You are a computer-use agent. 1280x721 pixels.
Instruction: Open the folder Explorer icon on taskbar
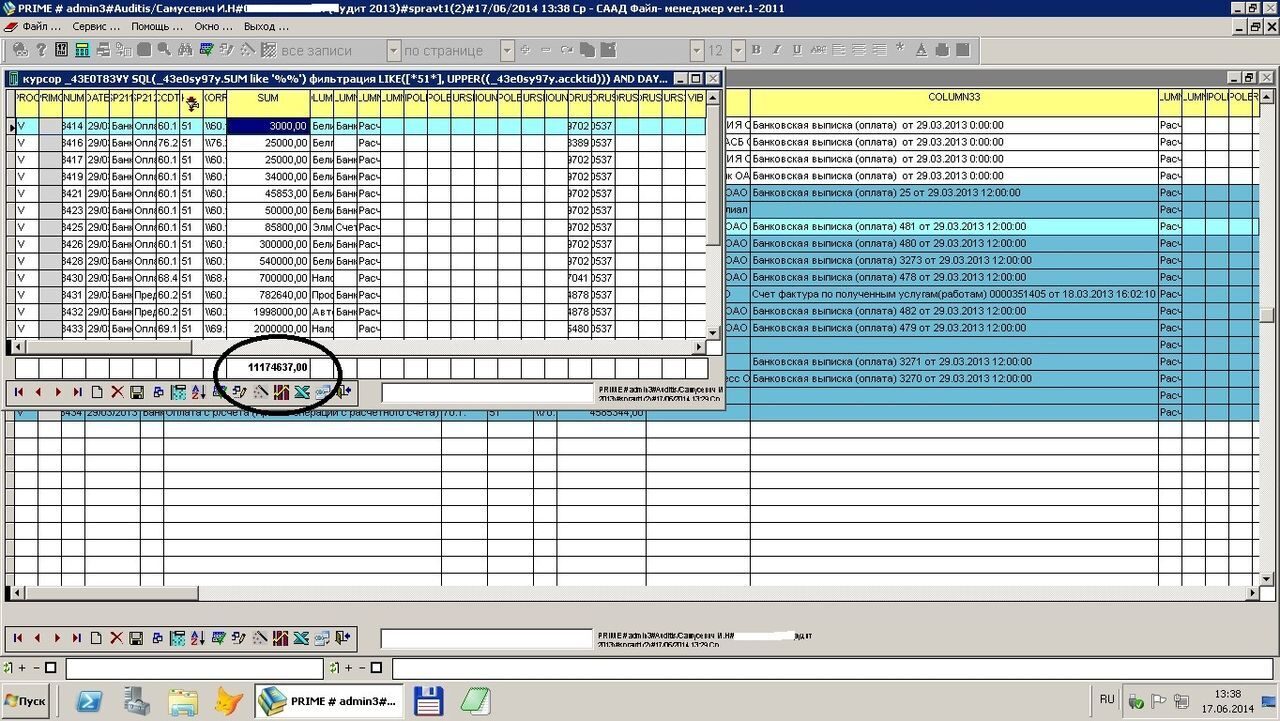click(183, 701)
